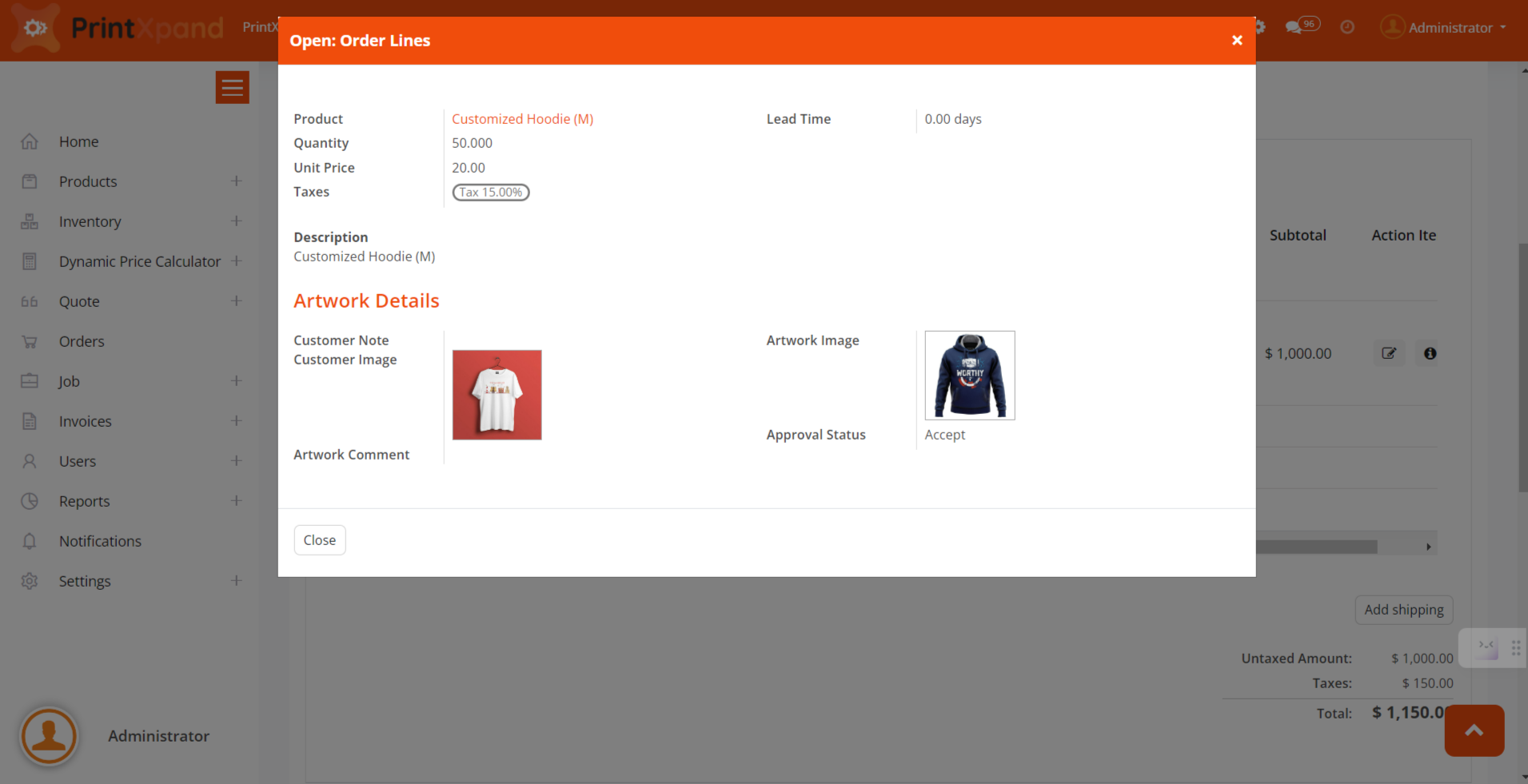Click the clock activity icon in the top bar
This screenshot has height=784, width=1528.
click(x=1347, y=27)
